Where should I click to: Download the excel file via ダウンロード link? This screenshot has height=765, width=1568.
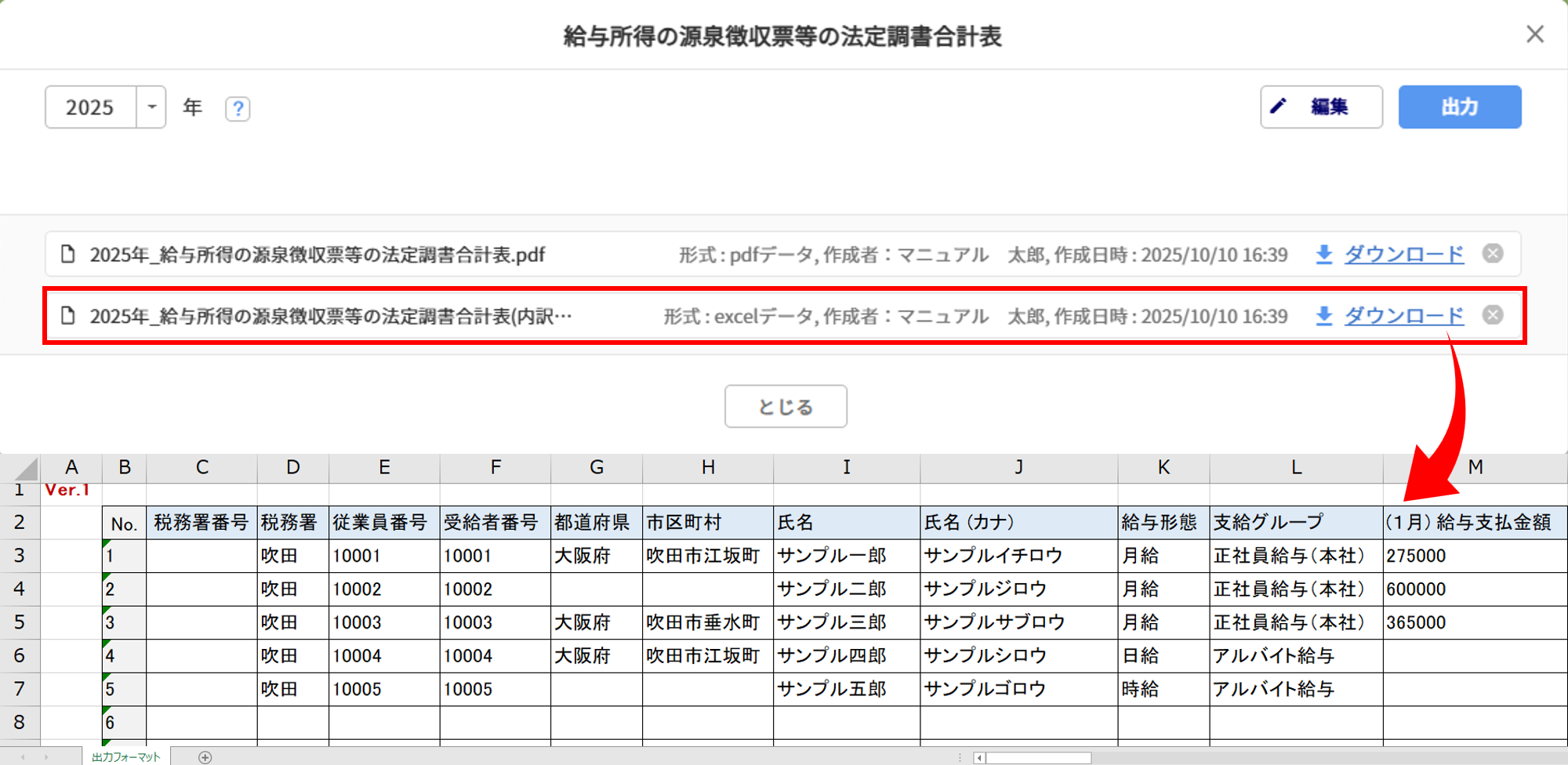(x=1403, y=316)
